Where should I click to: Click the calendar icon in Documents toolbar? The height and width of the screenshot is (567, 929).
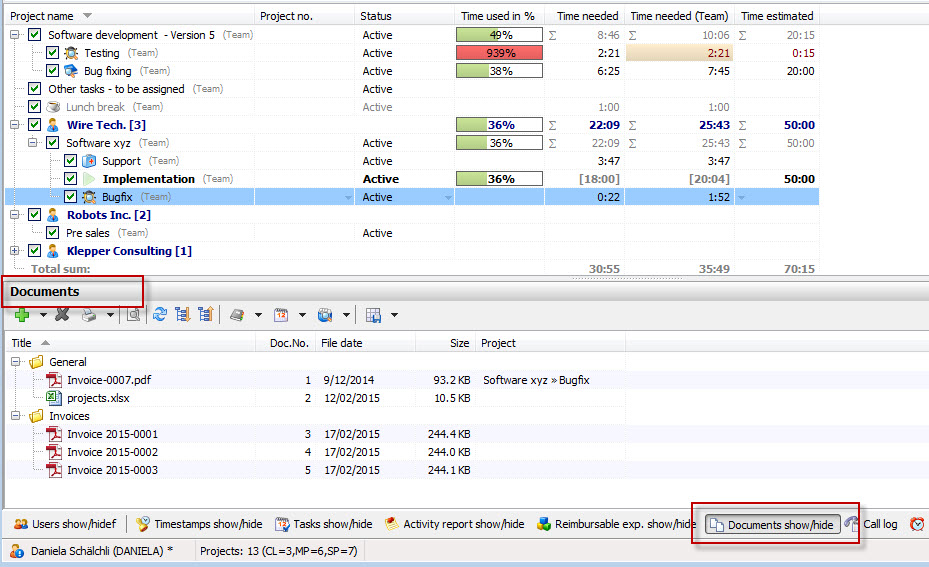pos(281,315)
